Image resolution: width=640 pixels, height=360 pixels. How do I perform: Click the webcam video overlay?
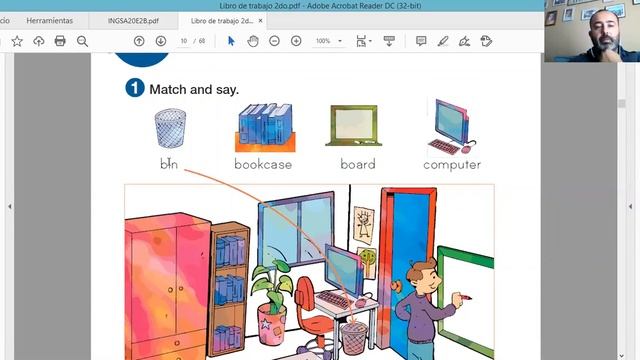[x=592, y=31]
